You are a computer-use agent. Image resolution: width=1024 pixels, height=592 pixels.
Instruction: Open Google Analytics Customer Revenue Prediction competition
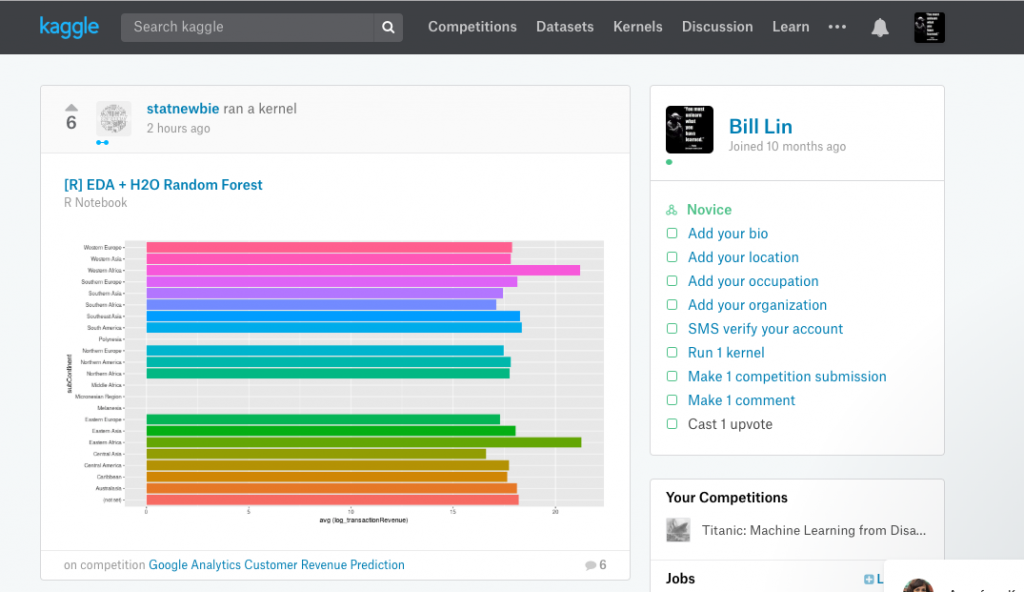click(x=277, y=565)
